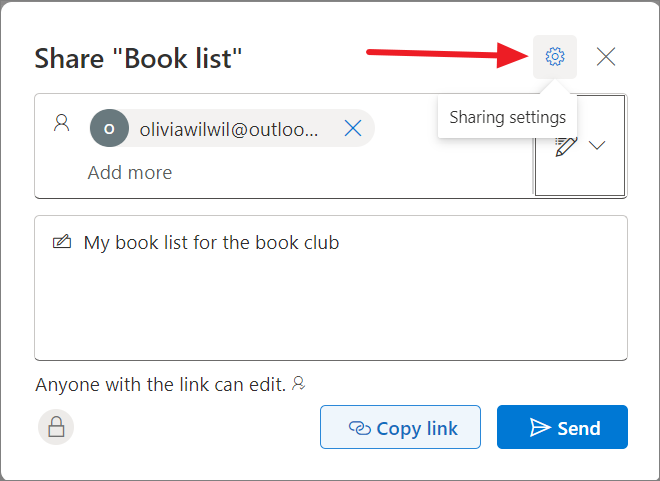
Task: Click people icon beside link permission text
Action: coord(298,383)
